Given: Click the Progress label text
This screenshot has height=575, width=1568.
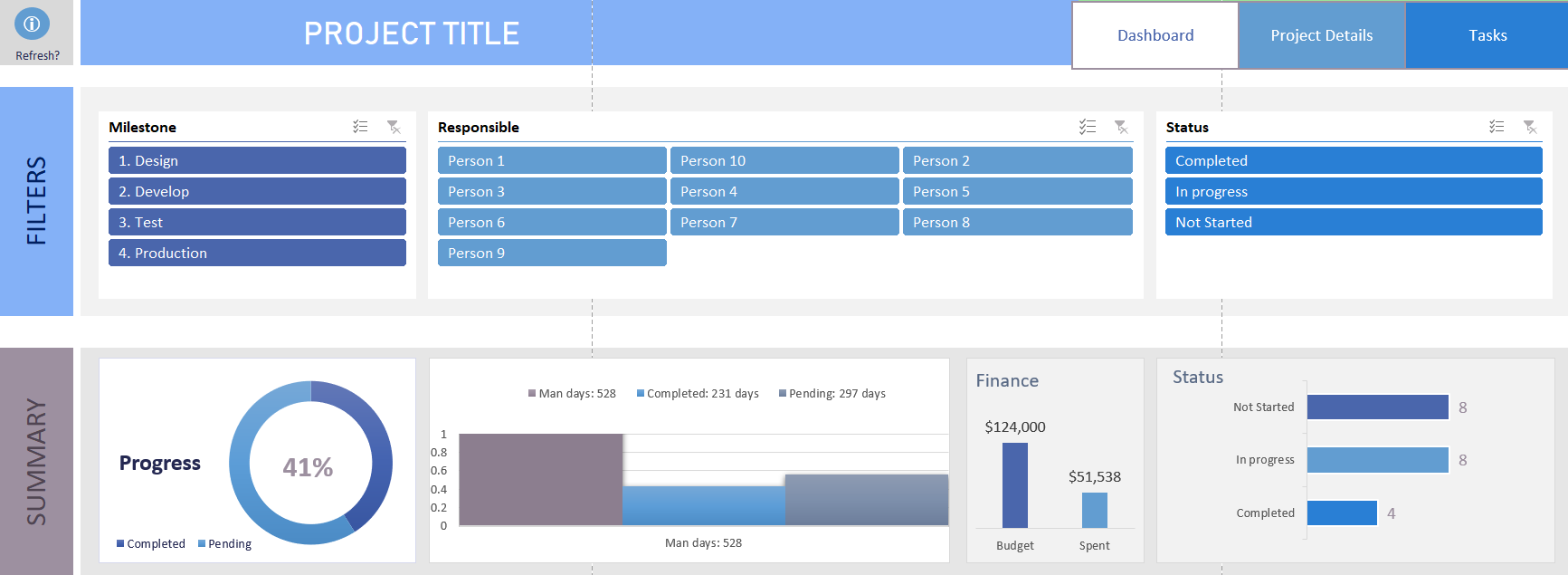Looking at the screenshot, I should [x=160, y=463].
